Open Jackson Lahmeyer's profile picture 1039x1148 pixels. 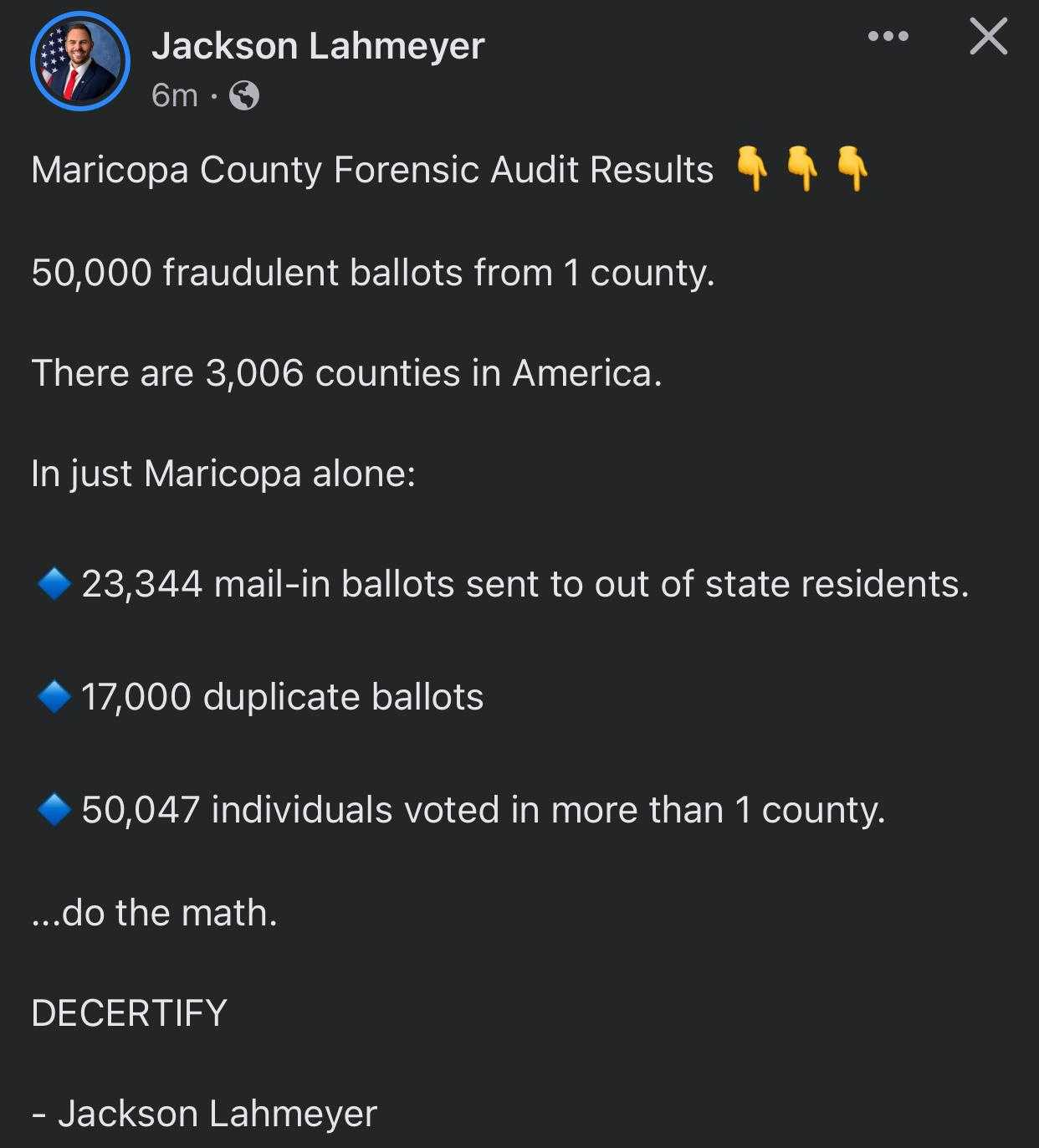80,61
